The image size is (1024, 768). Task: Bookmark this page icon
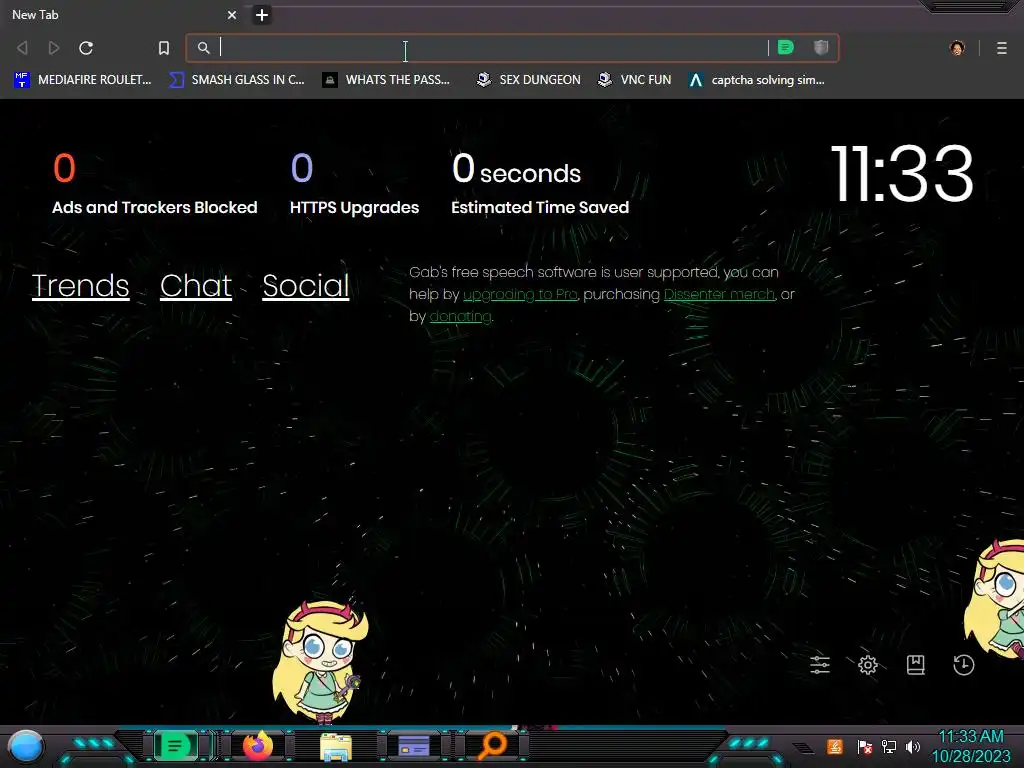[164, 48]
